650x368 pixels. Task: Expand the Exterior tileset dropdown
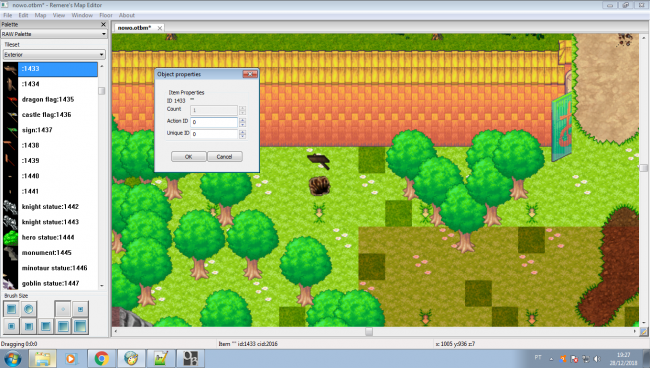pos(54,55)
